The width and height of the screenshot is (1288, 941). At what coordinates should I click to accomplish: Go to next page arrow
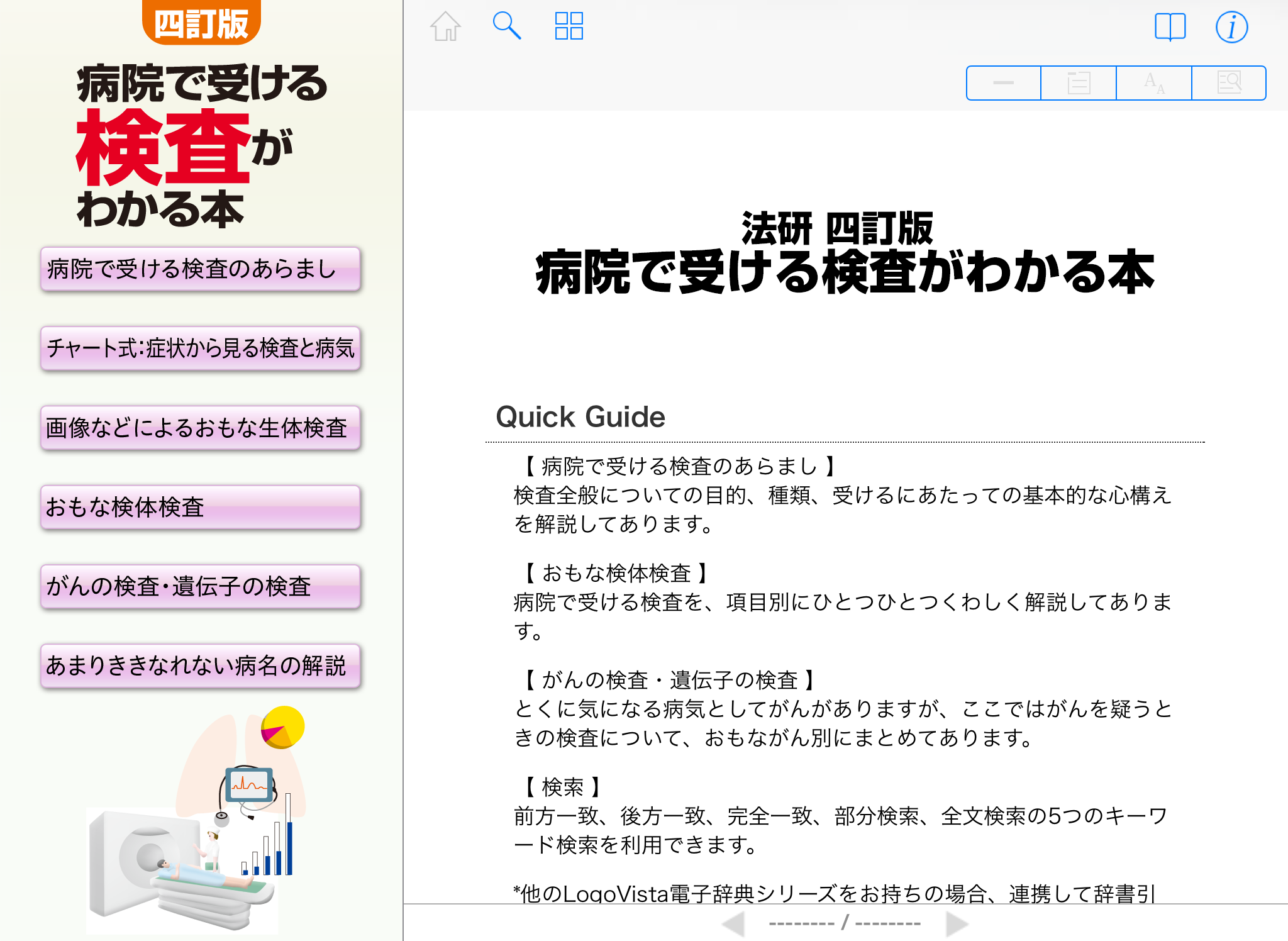point(957,924)
